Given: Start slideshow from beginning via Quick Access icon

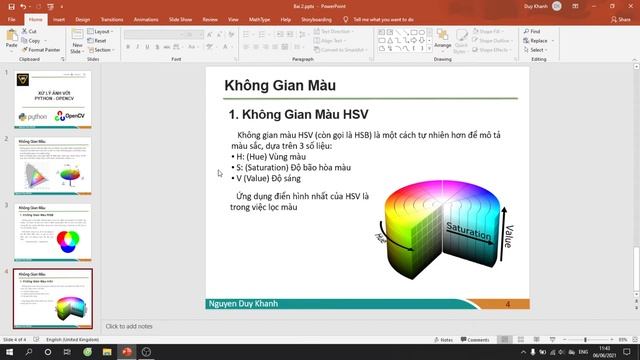Looking at the screenshot, I should tap(51, 7).
